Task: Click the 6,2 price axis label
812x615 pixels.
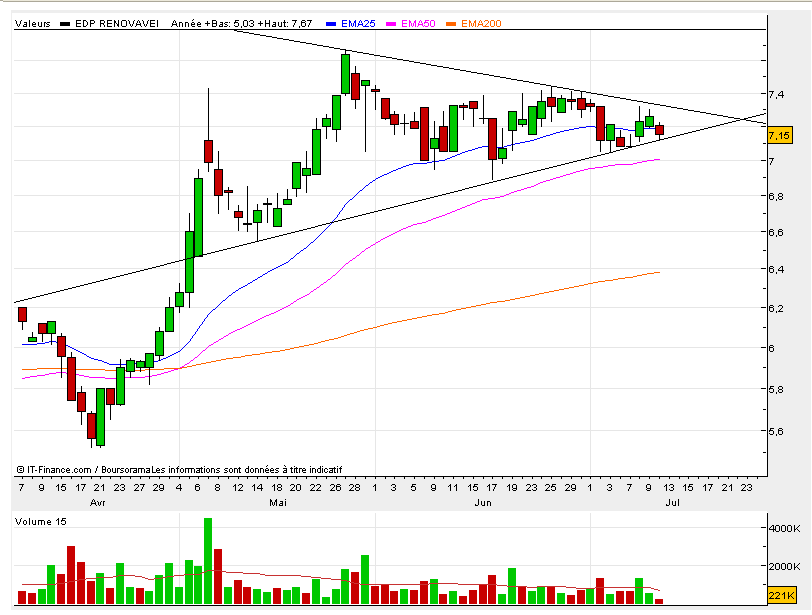Action: 776,309
